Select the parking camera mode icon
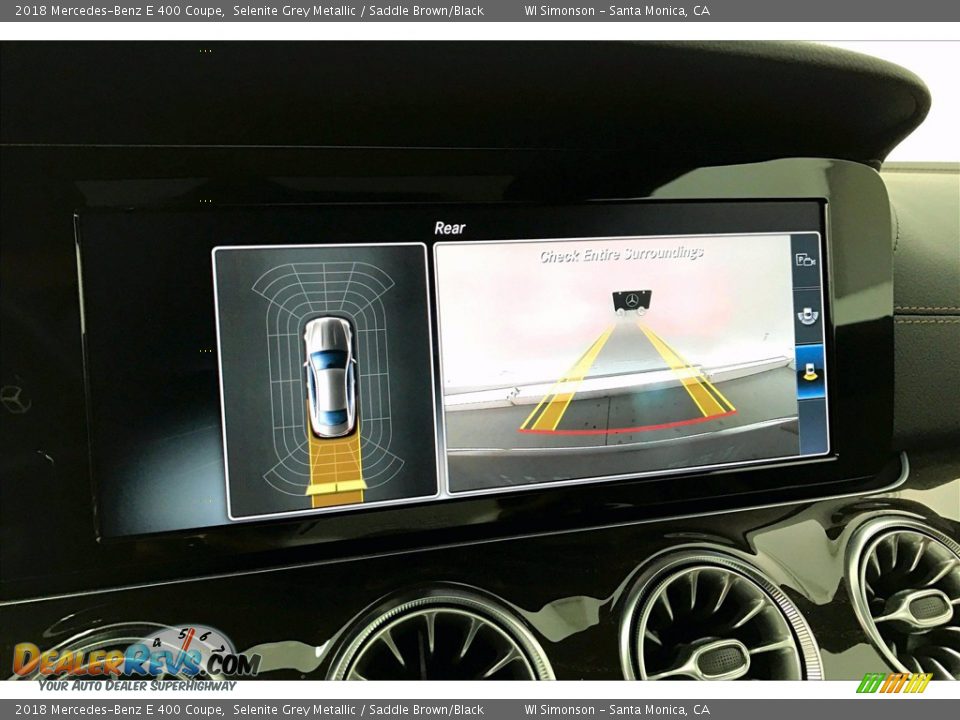Screen dimensions: 960x720 pyautogui.click(x=806, y=260)
